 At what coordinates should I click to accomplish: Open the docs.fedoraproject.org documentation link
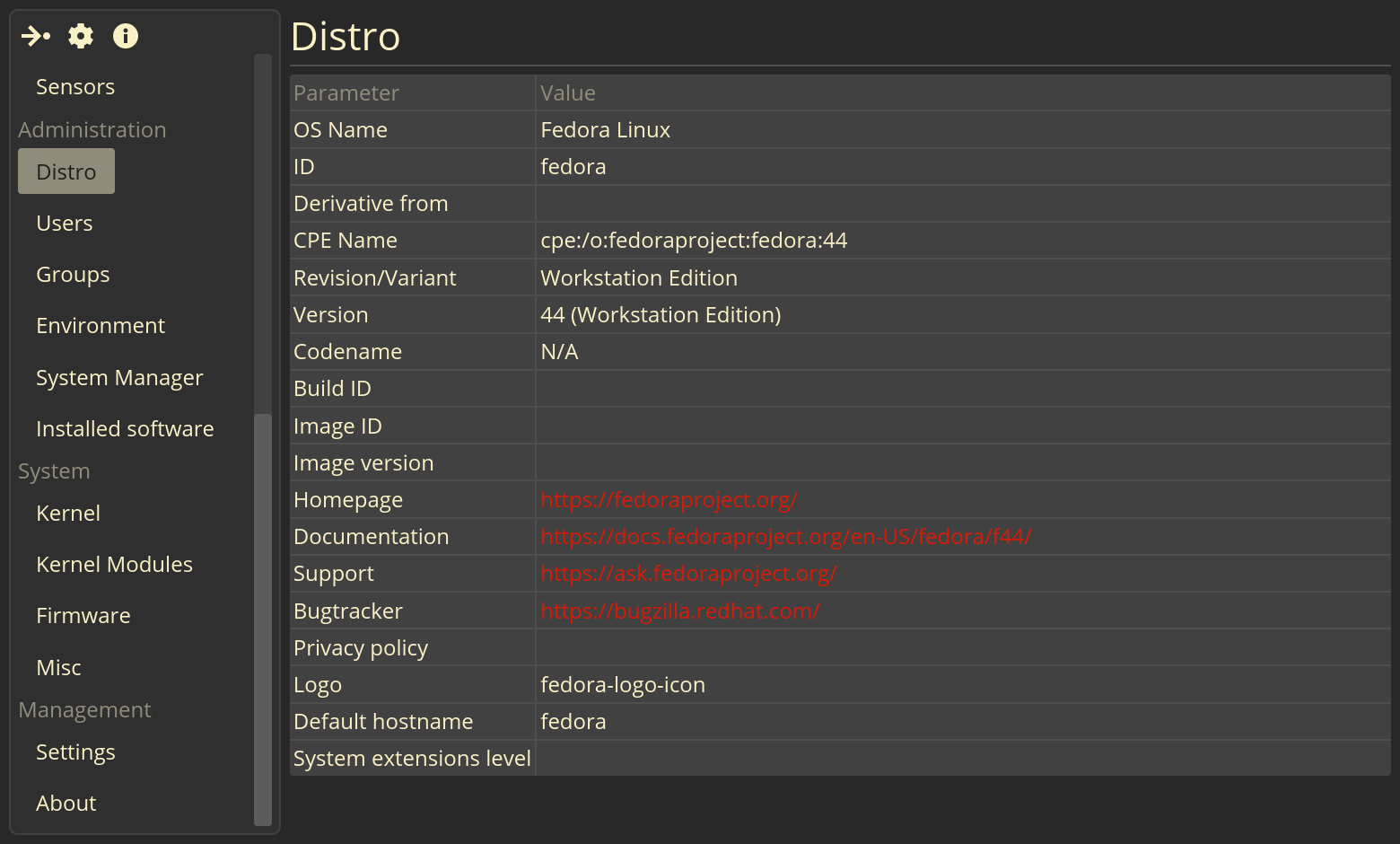[x=785, y=537]
